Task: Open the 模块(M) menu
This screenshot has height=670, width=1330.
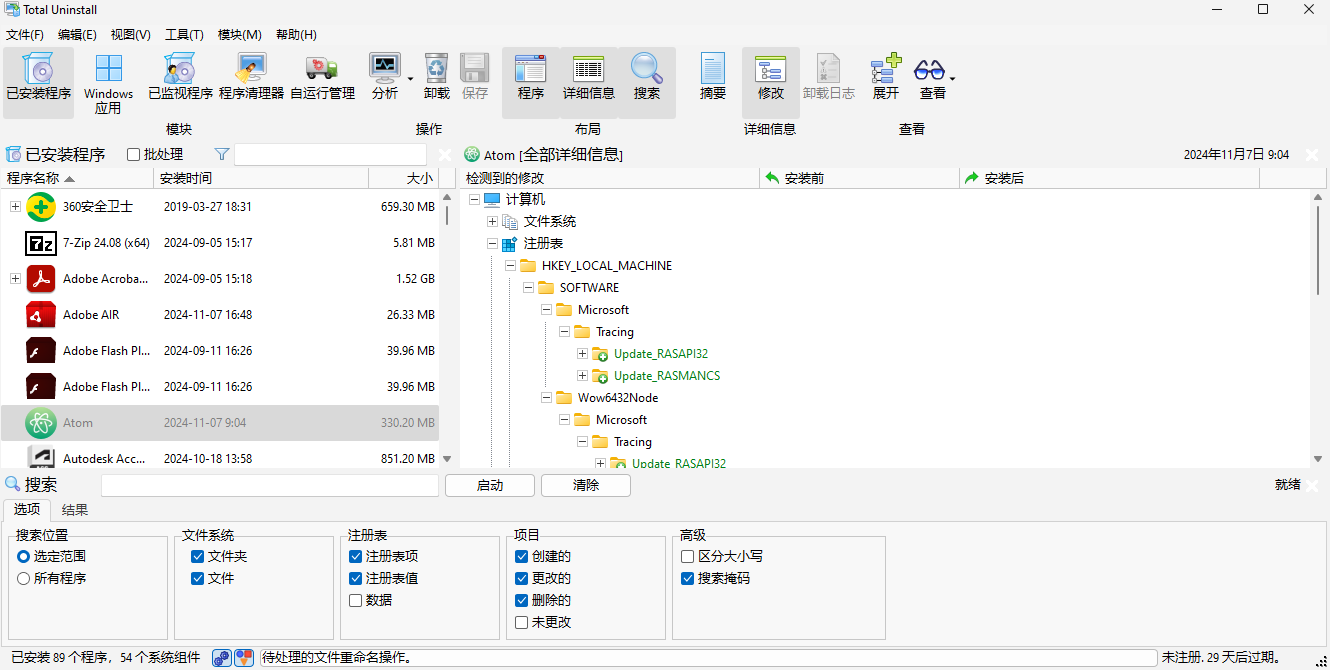Action: coord(240,34)
